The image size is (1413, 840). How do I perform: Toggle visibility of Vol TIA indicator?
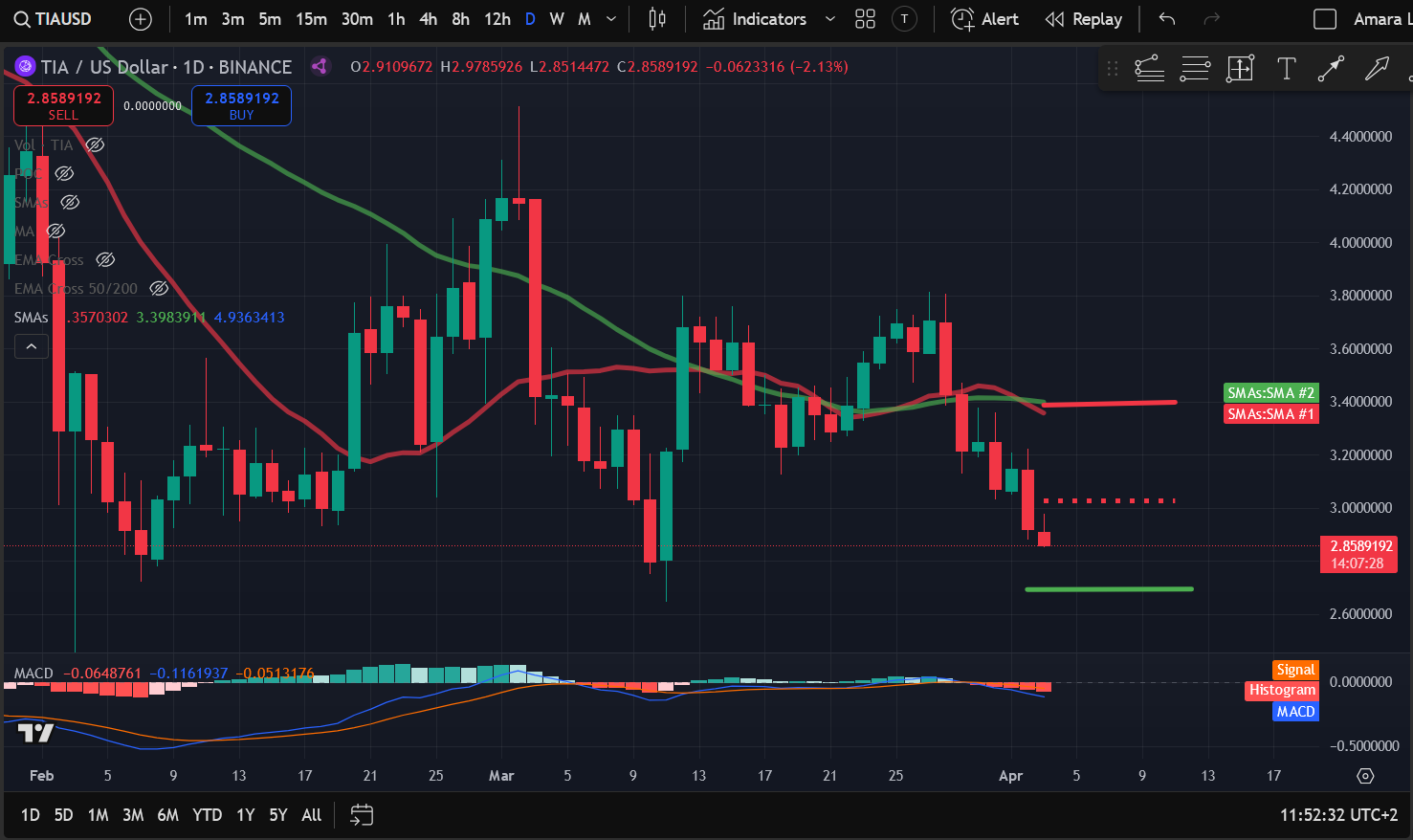[x=95, y=144]
